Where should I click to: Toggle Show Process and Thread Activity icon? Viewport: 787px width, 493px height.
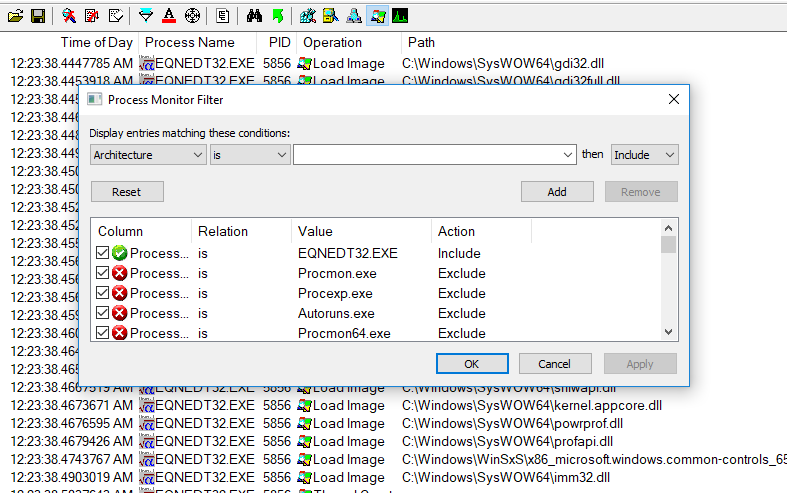[377, 16]
